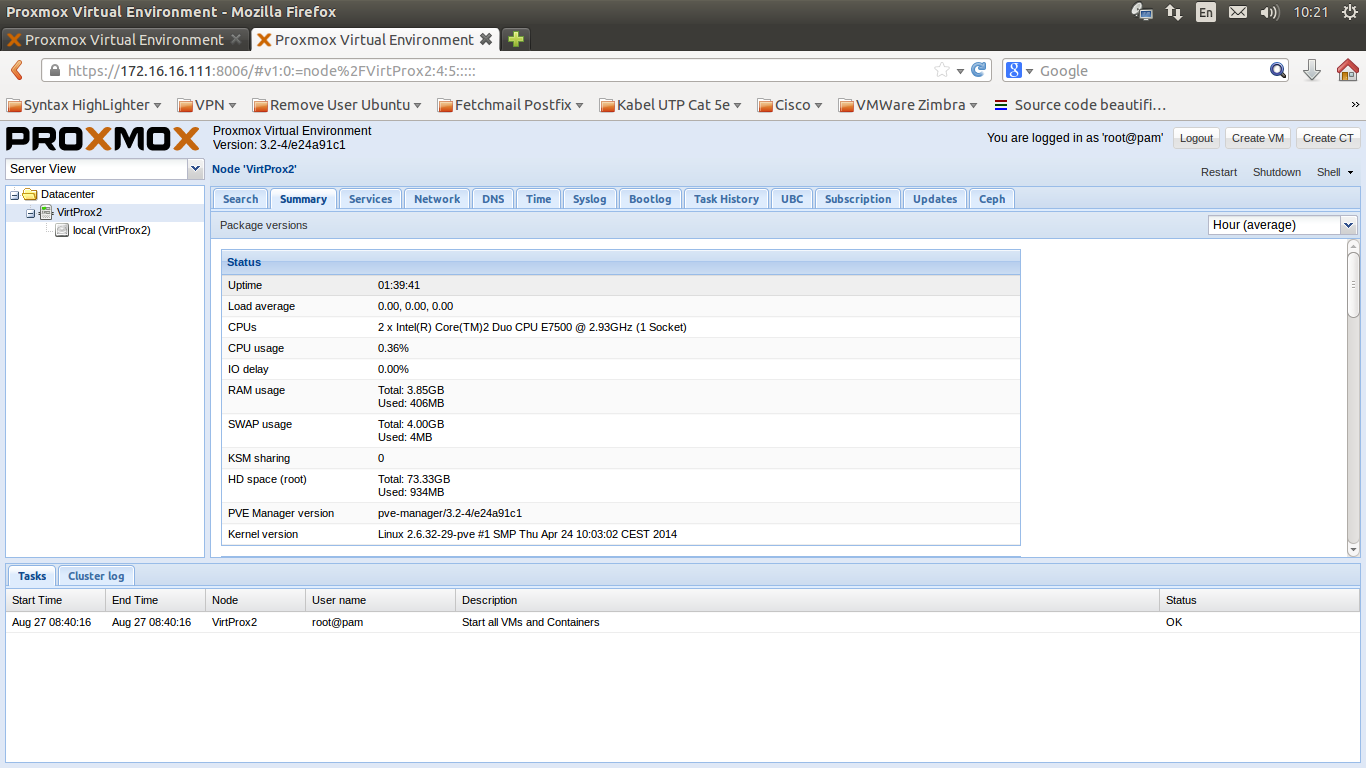Image resolution: width=1366 pixels, height=768 pixels.
Task: Click the Google search engine icon
Action: [x=1014, y=70]
